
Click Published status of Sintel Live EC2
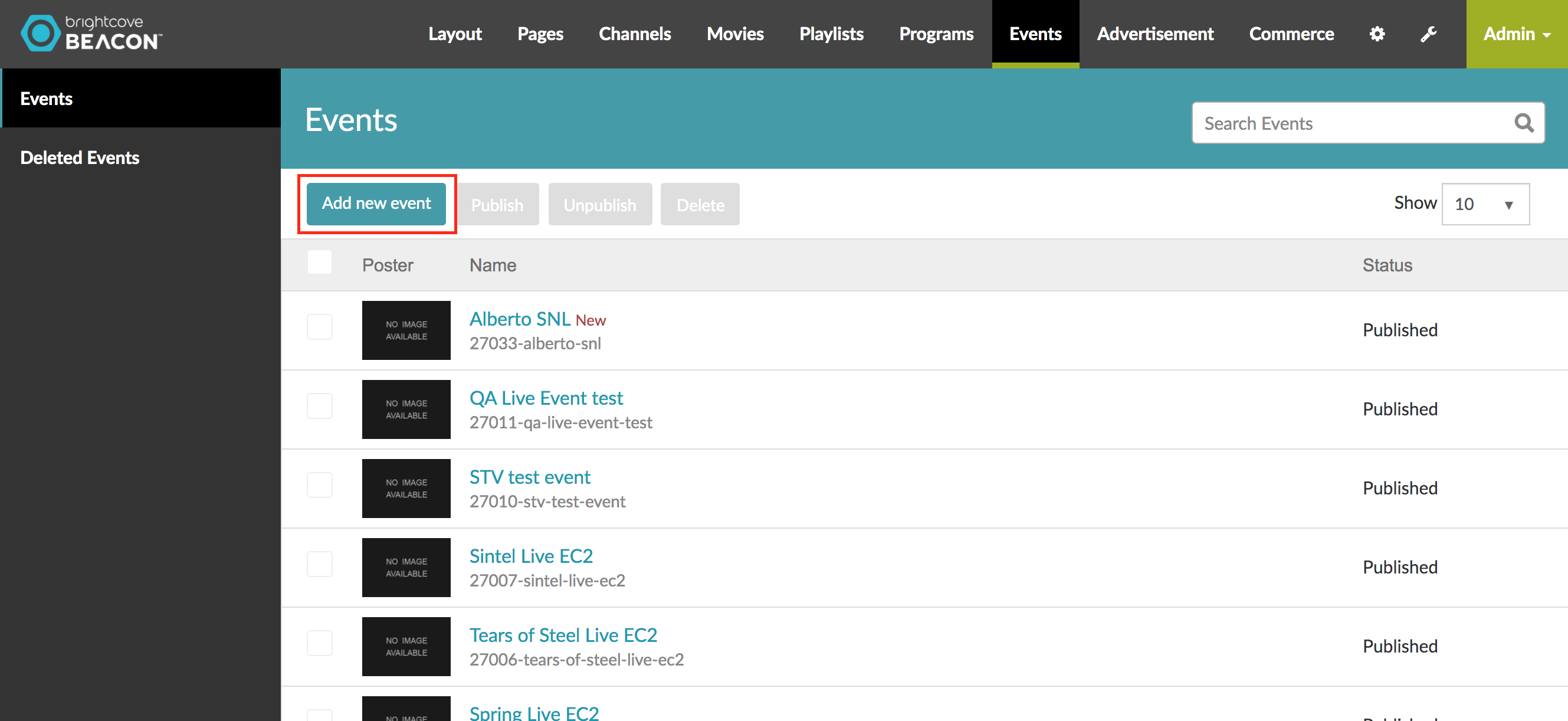pyautogui.click(x=1400, y=568)
